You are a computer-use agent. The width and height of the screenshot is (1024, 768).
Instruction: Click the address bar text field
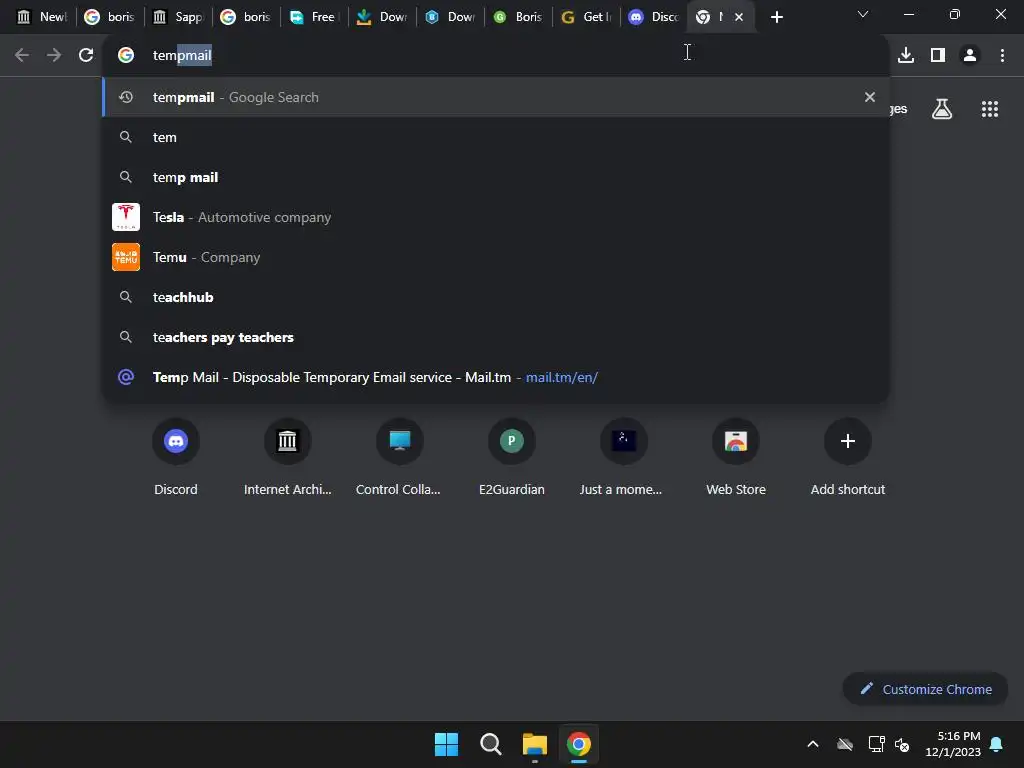496,55
